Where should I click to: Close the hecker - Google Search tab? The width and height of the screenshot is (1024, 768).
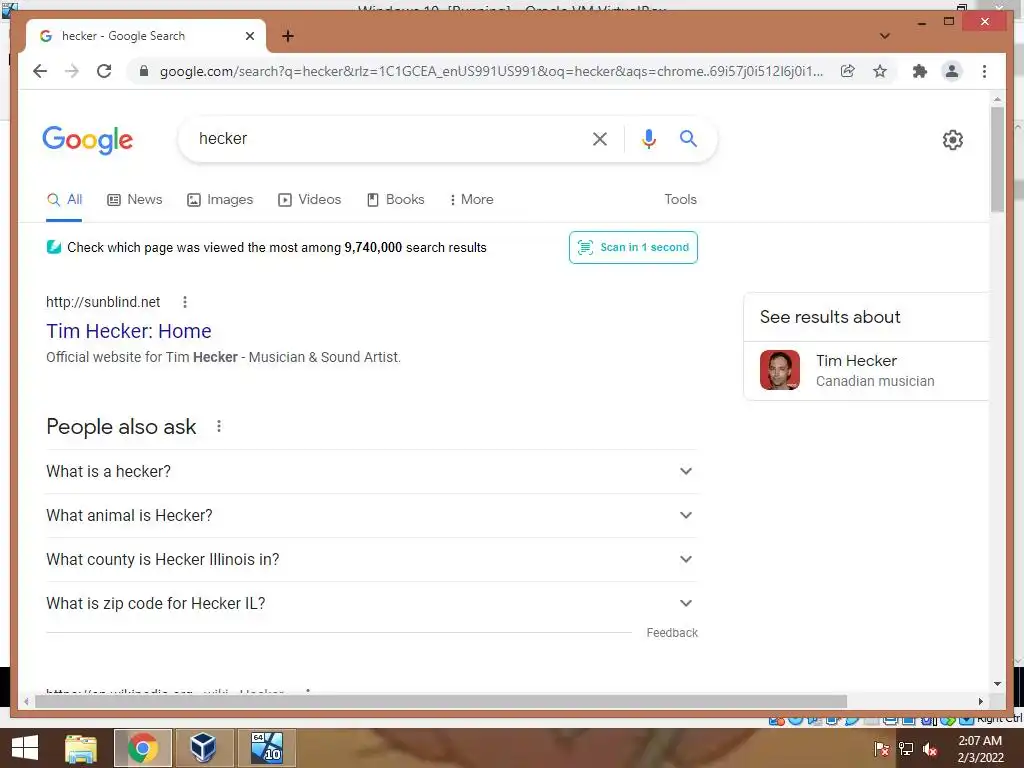(249, 36)
